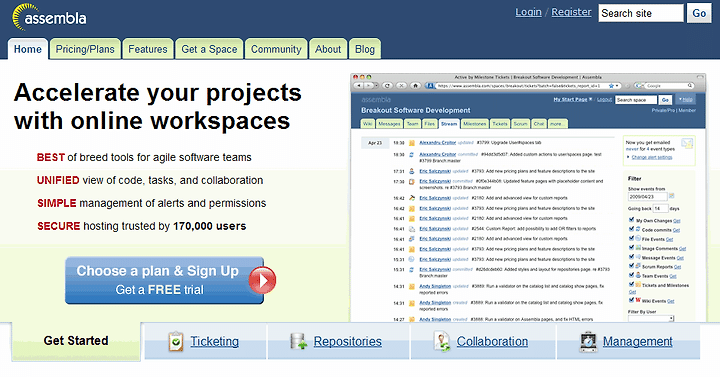Screen dimensions: 720x377
Task: Click the commit icon on the 18:30 Alexandru Croitor committed row
Action: click(x=412, y=155)
